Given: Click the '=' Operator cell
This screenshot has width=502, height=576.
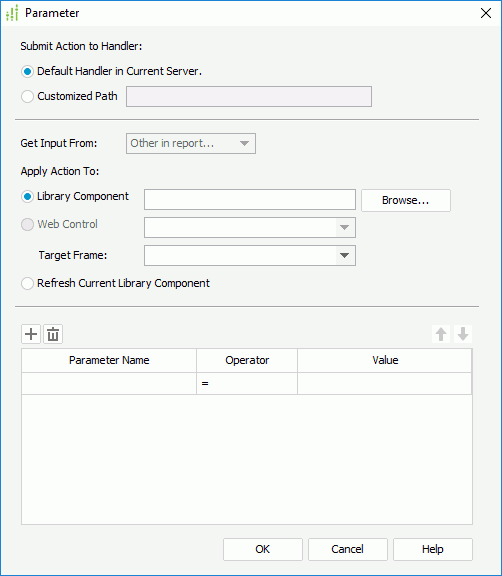Looking at the screenshot, I should click(247, 384).
